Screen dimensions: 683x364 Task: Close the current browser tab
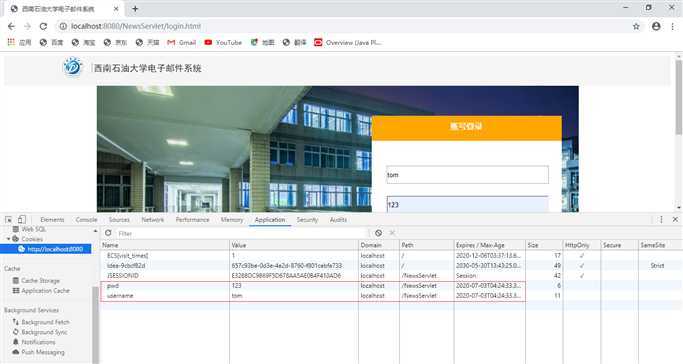point(116,9)
